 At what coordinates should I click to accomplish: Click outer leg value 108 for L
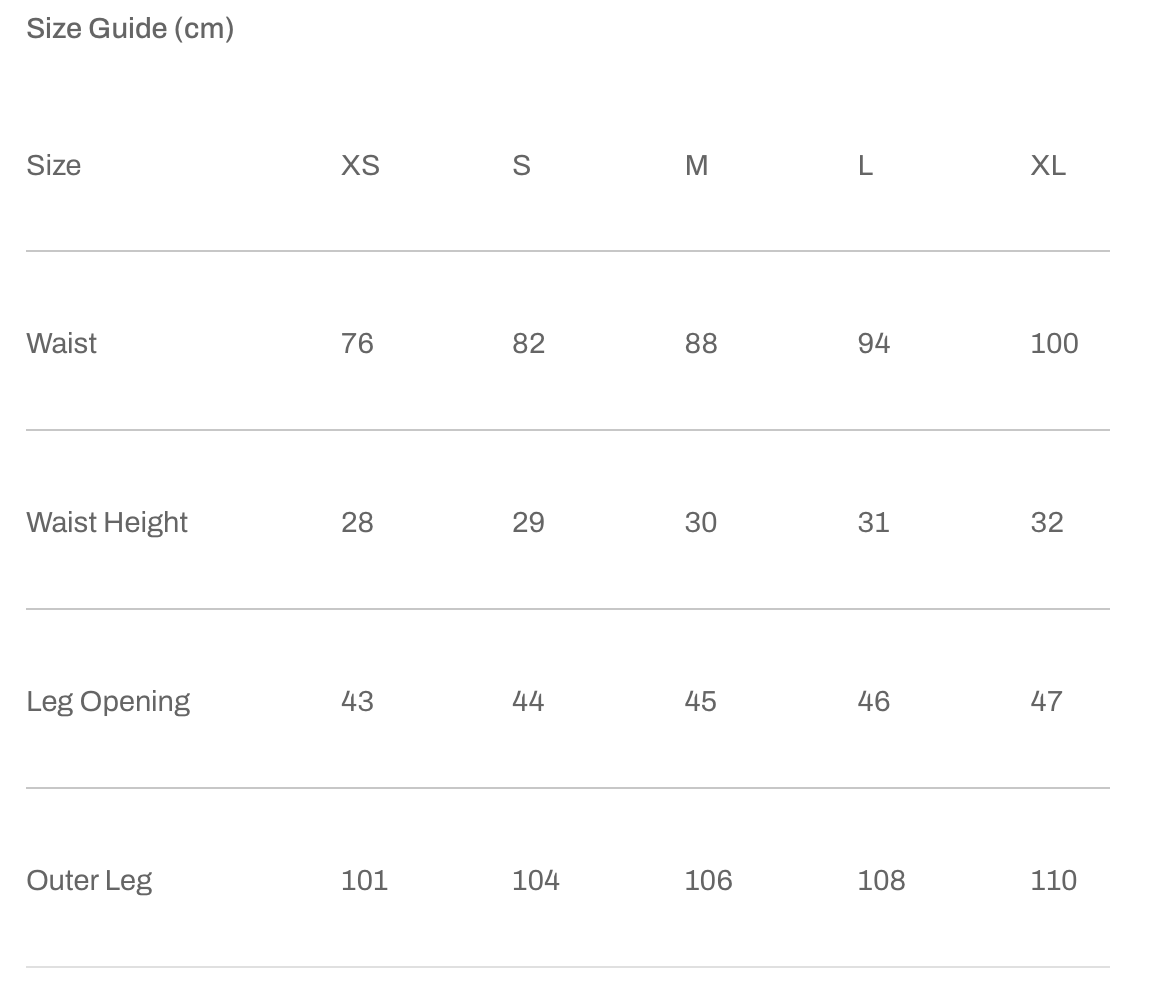[881, 880]
